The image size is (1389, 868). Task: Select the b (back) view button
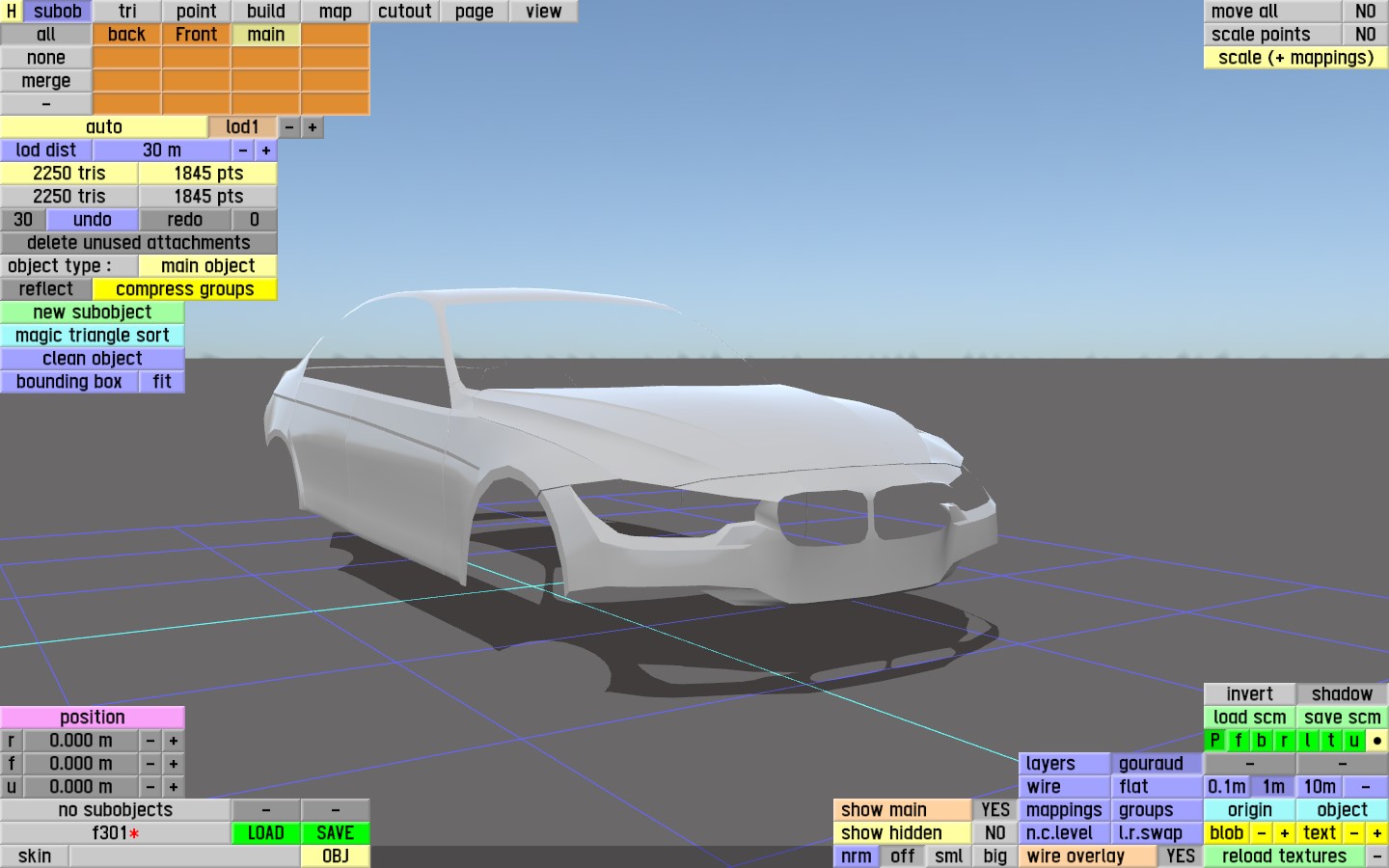click(1262, 741)
